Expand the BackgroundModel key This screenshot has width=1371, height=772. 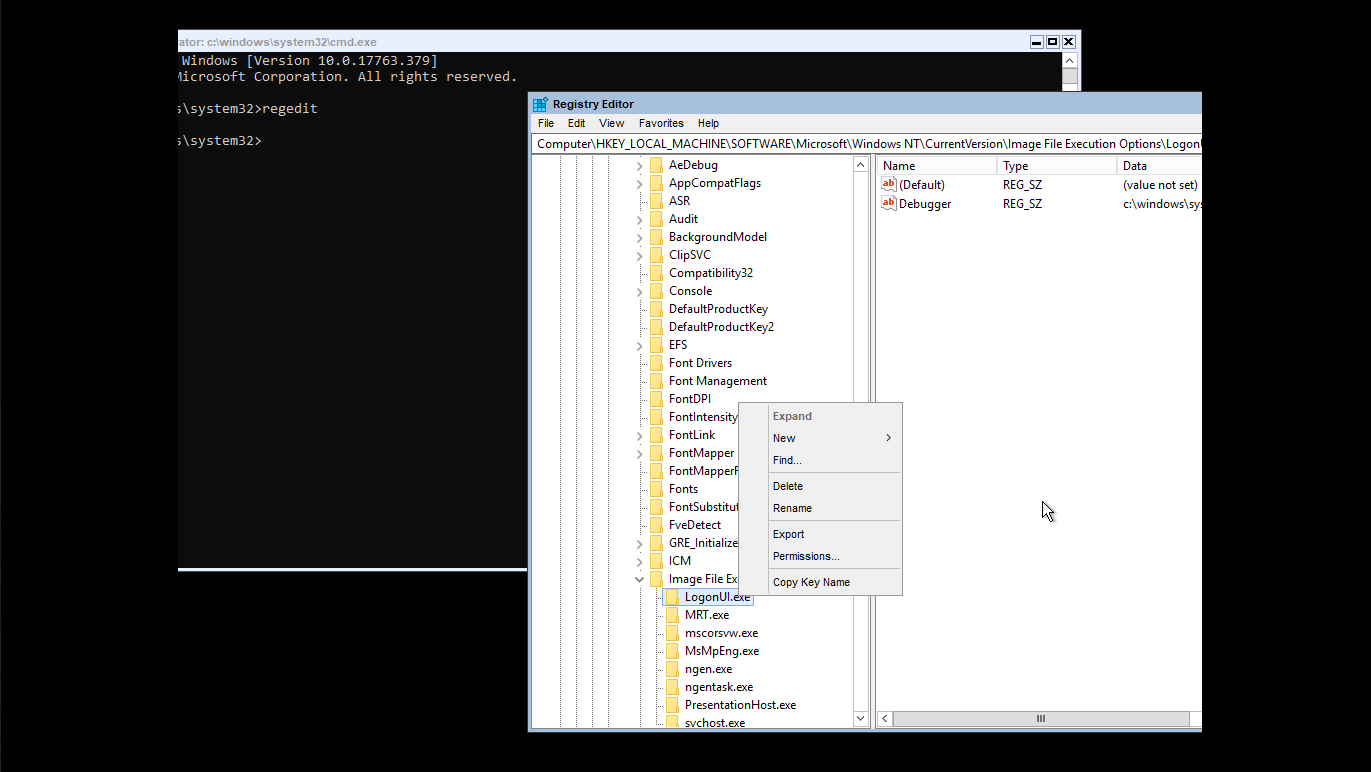point(640,237)
